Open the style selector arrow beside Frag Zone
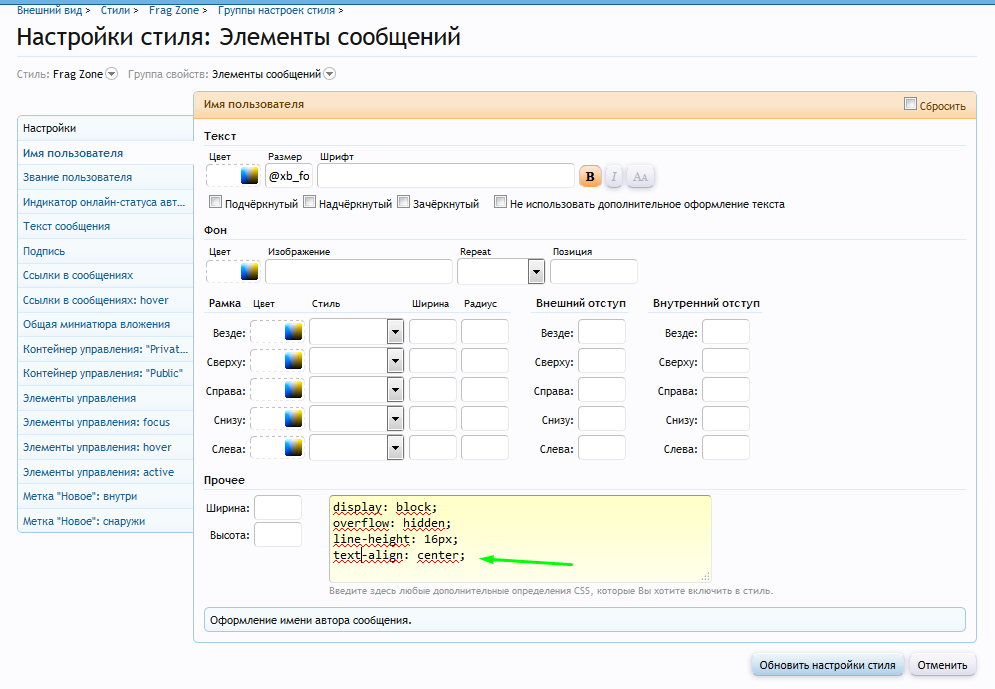The height and width of the screenshot is (689, 995). coord(112,74)
